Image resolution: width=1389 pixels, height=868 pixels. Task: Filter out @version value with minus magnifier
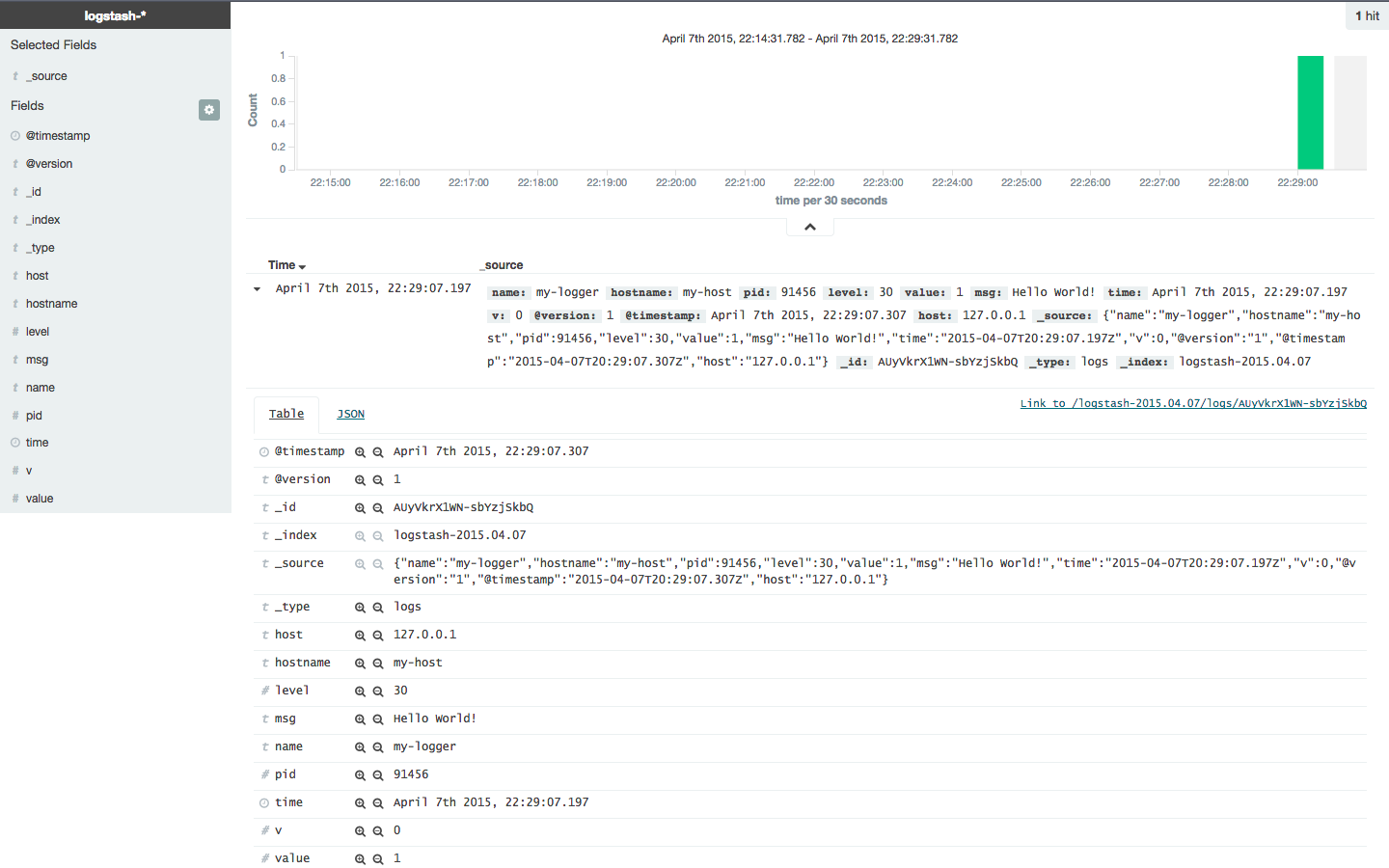point(378,480)
